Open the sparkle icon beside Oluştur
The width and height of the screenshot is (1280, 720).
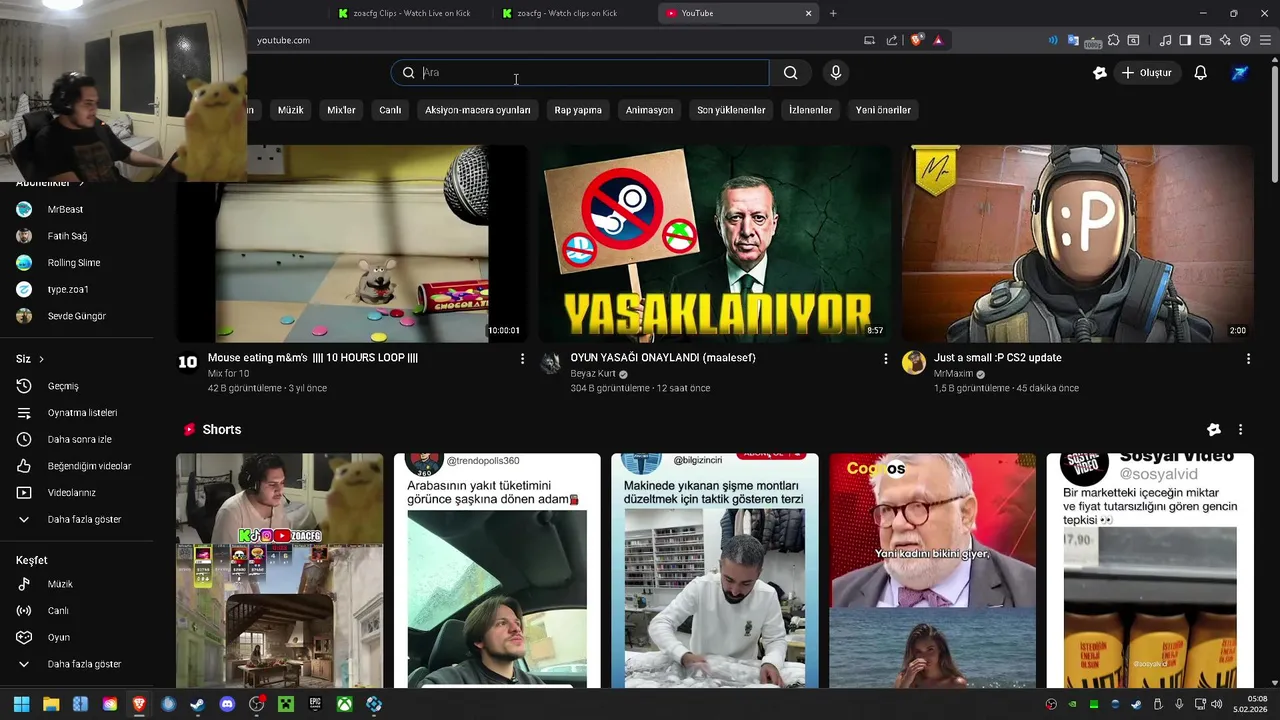pos(1100,73)
